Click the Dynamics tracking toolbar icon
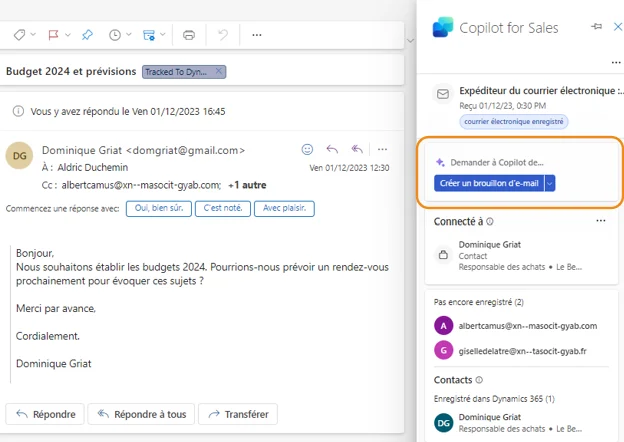 click(x=149, y=35)
